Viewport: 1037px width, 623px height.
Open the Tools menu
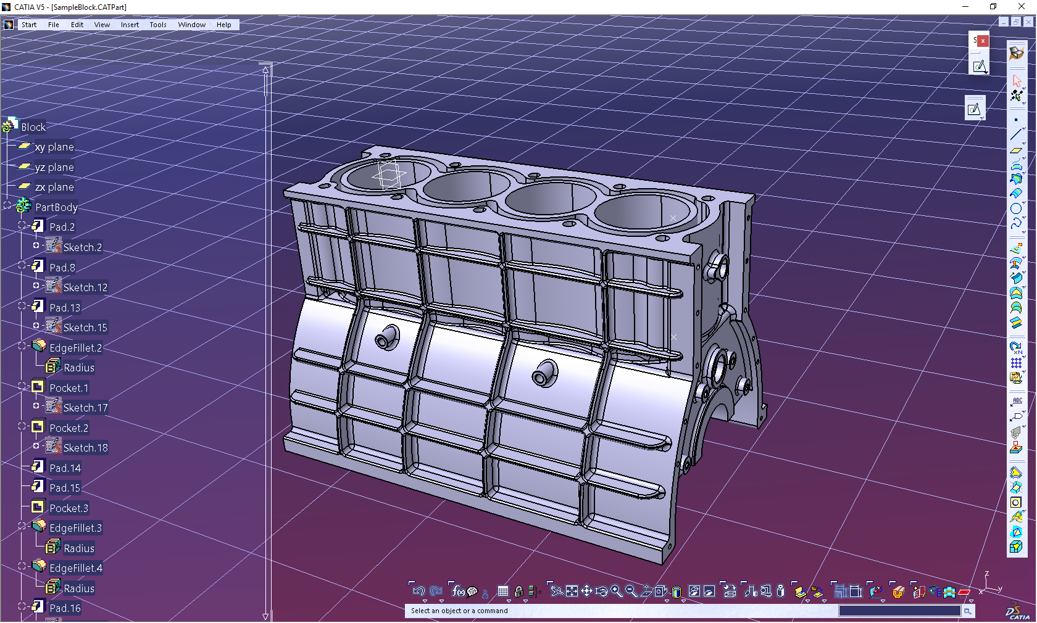158,25
